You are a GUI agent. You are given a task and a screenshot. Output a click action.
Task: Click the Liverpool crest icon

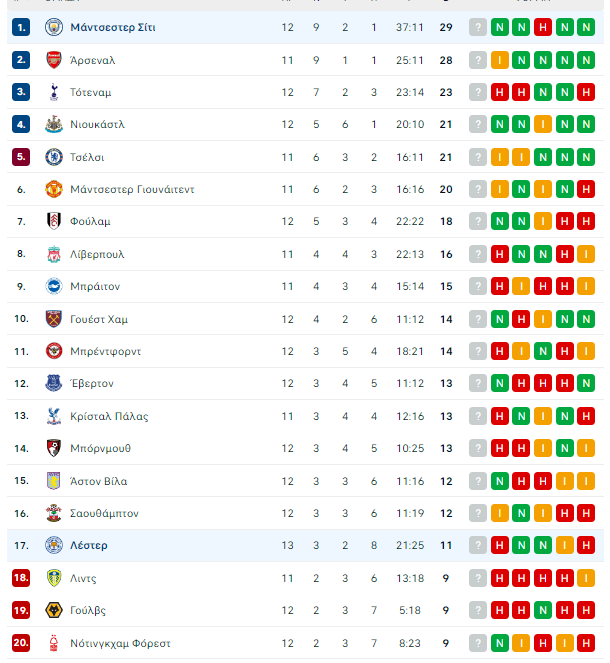point(54,254)
